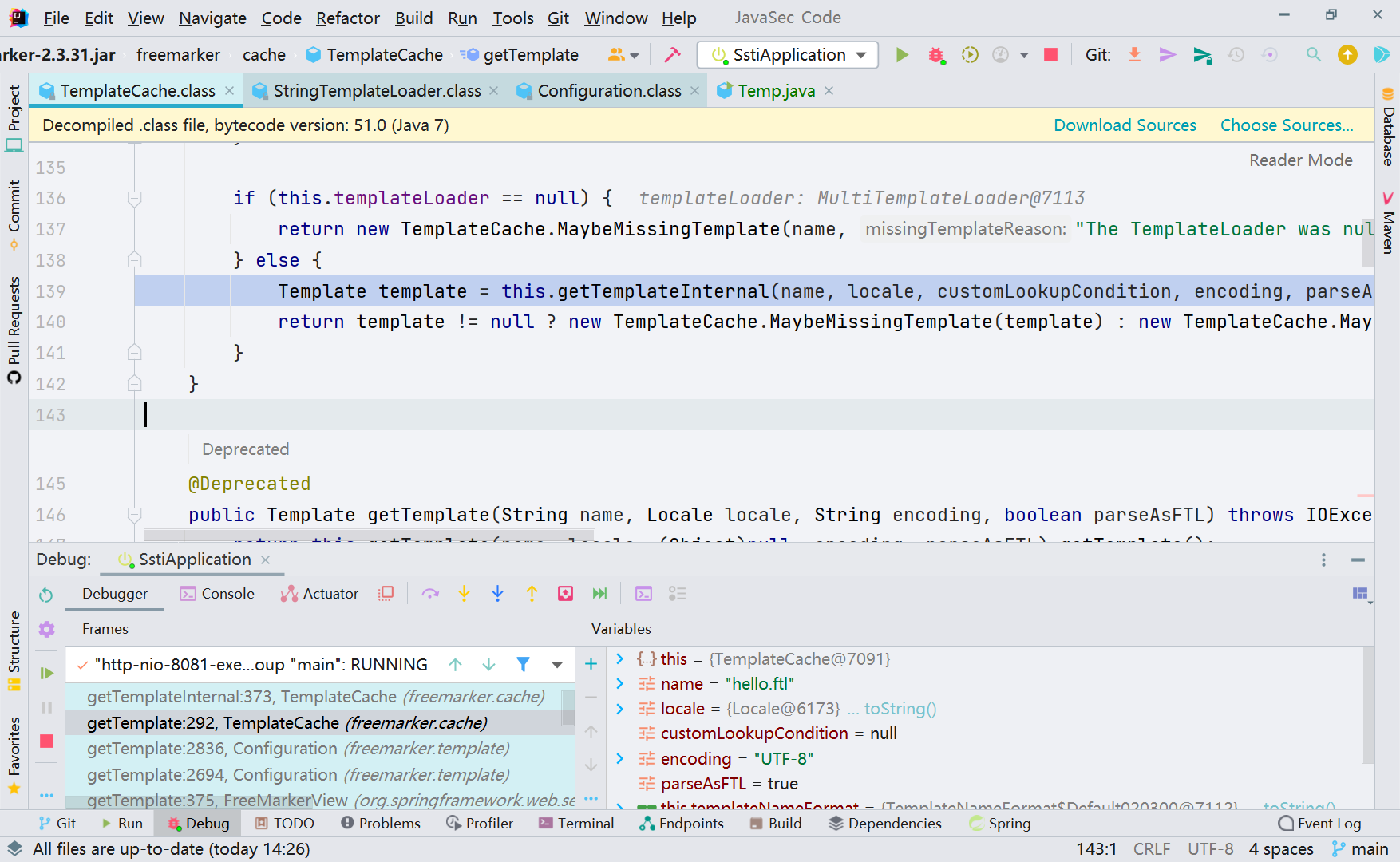1400x862 pixels.
Task: Open the Refactor menu
Action: [x=347, y=18]
